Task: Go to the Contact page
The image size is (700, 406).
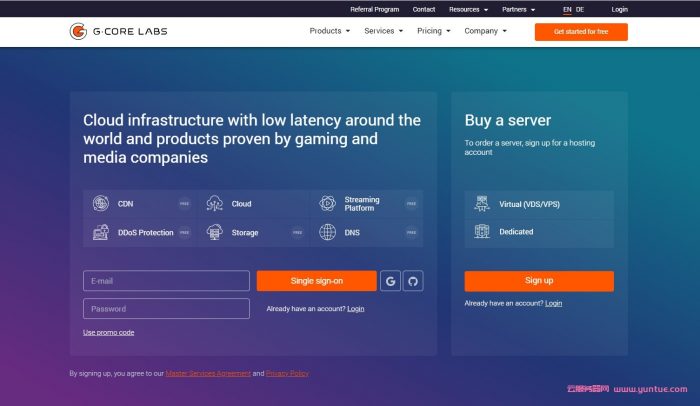Action: [x=424, y=9]
